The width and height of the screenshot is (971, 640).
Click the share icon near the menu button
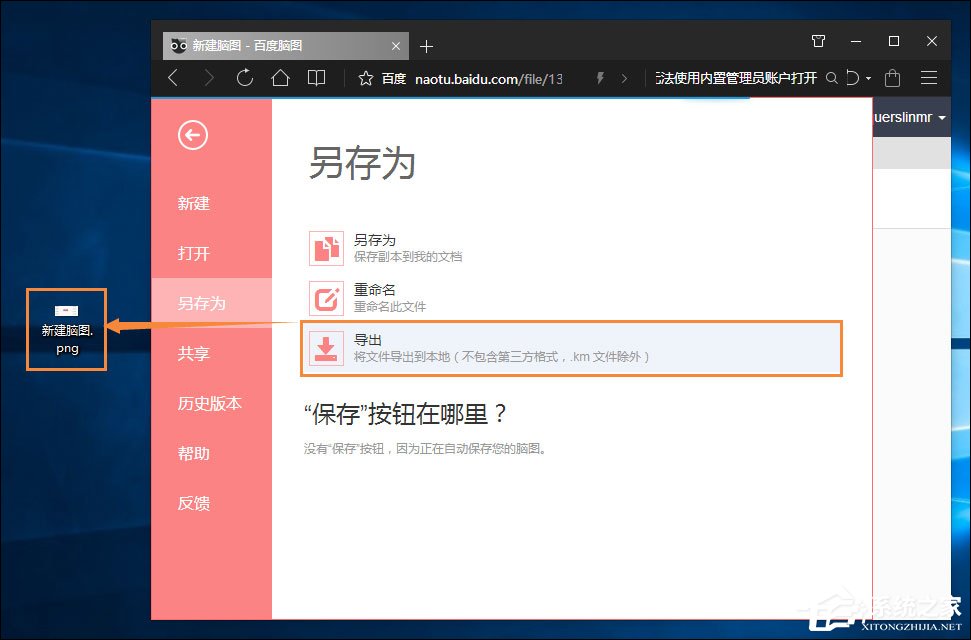click(891, 78)
